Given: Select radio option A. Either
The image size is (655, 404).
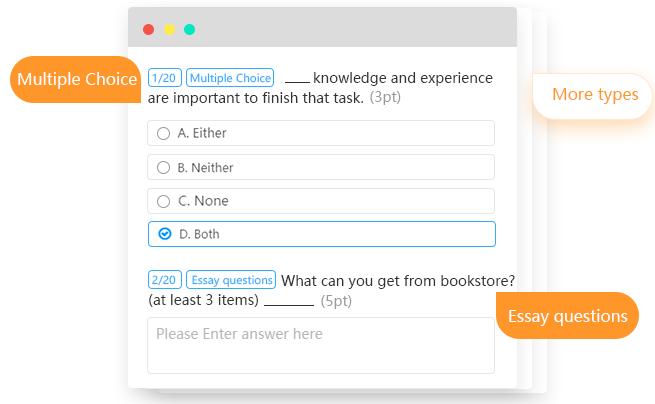Looking at the screenshot, I should coord(164,133).
